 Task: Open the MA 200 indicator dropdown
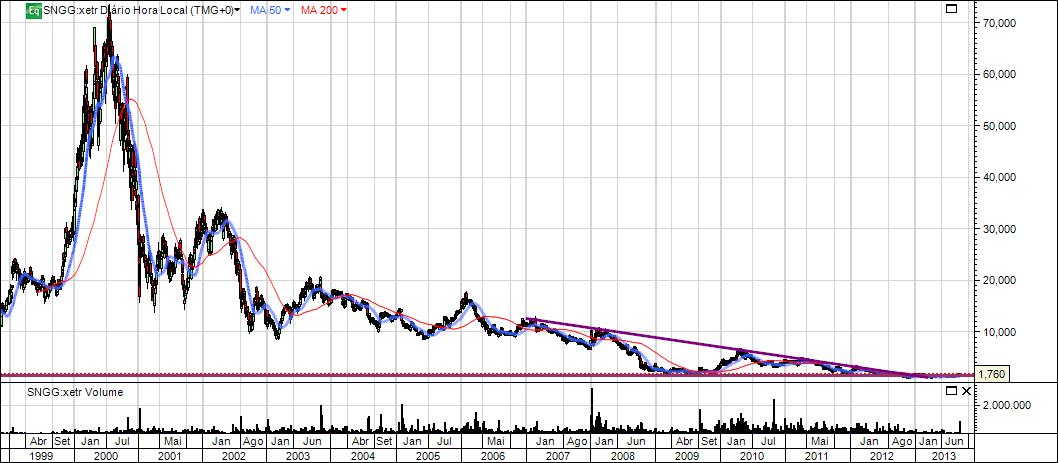click(x=343, y=10)
